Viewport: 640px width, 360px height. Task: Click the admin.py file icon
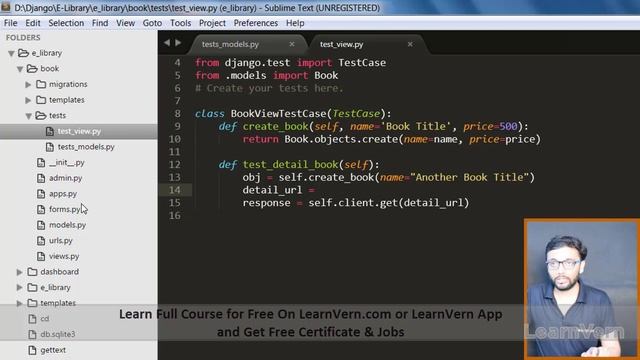(41, 178)
